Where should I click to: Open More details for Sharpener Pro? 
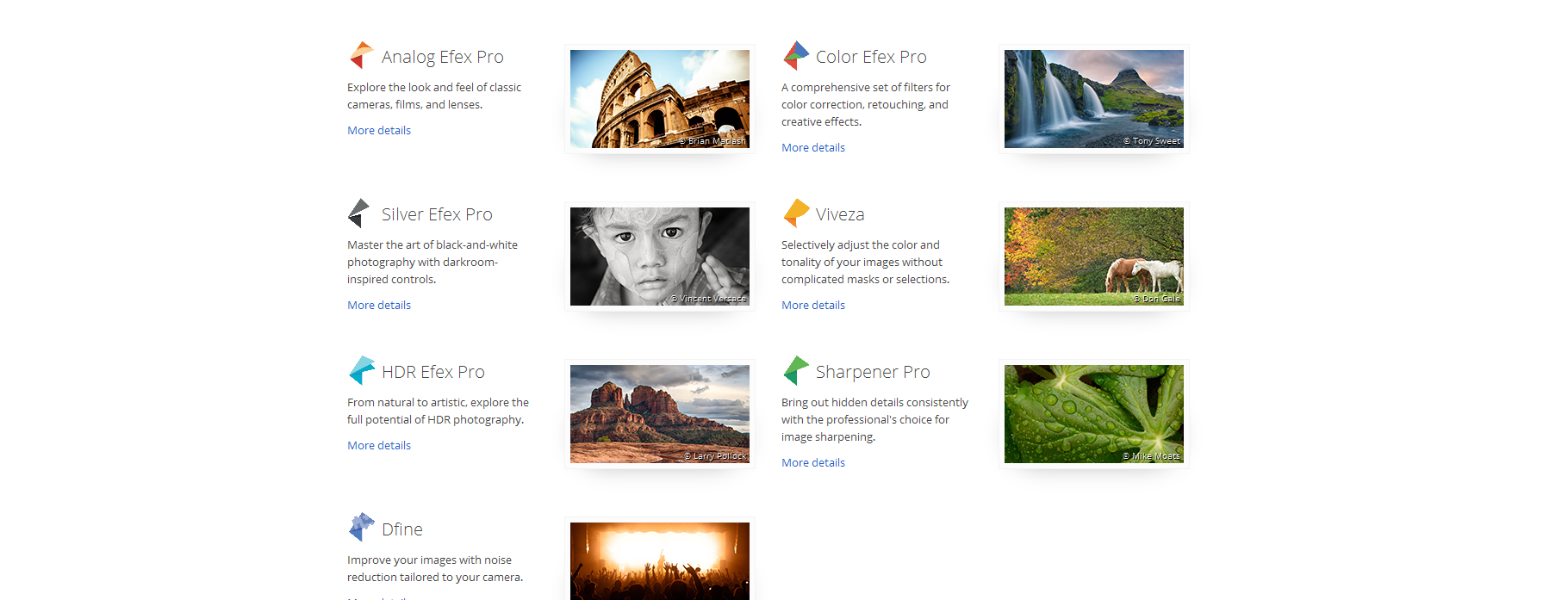(x=813, y=463)
